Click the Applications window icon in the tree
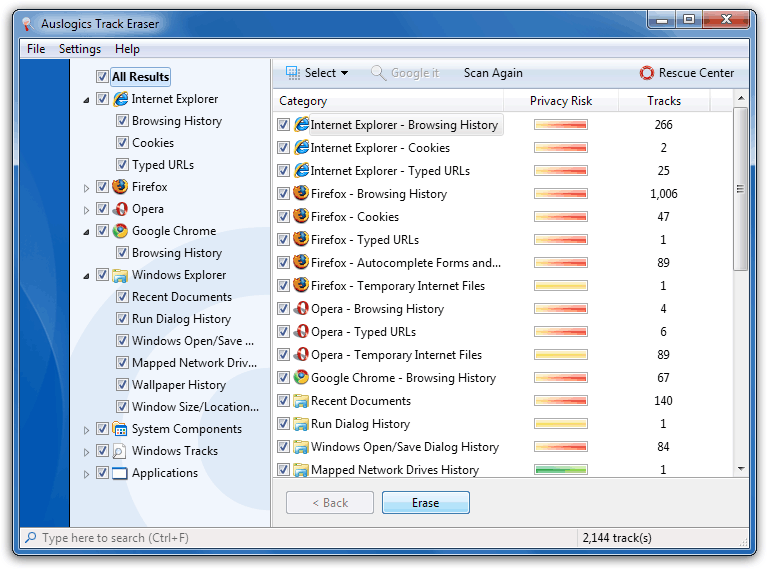 click(120, 473)
